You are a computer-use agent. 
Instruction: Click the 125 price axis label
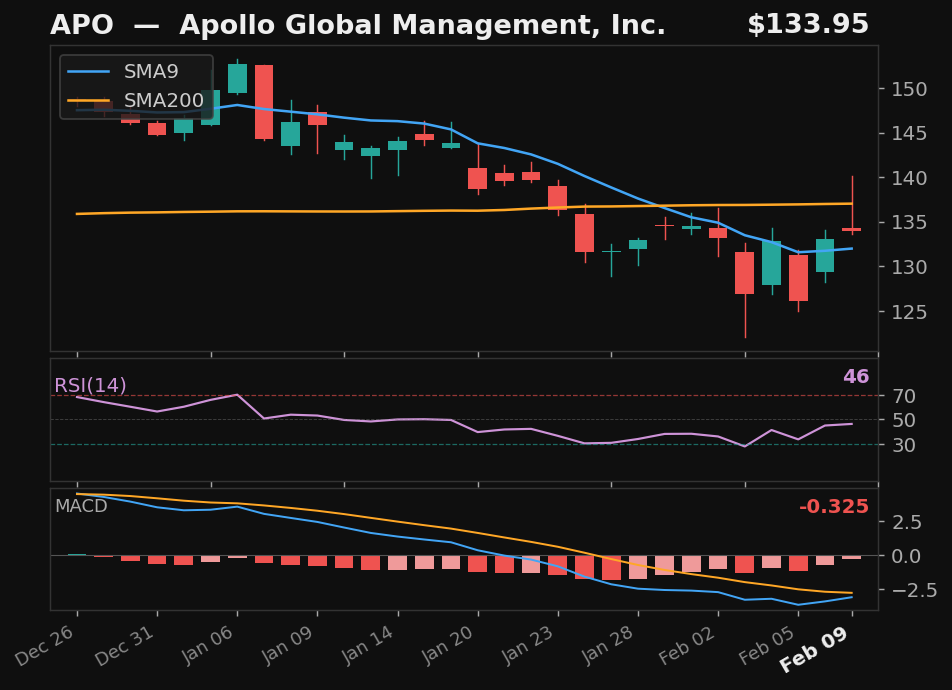tap(909, 312)
